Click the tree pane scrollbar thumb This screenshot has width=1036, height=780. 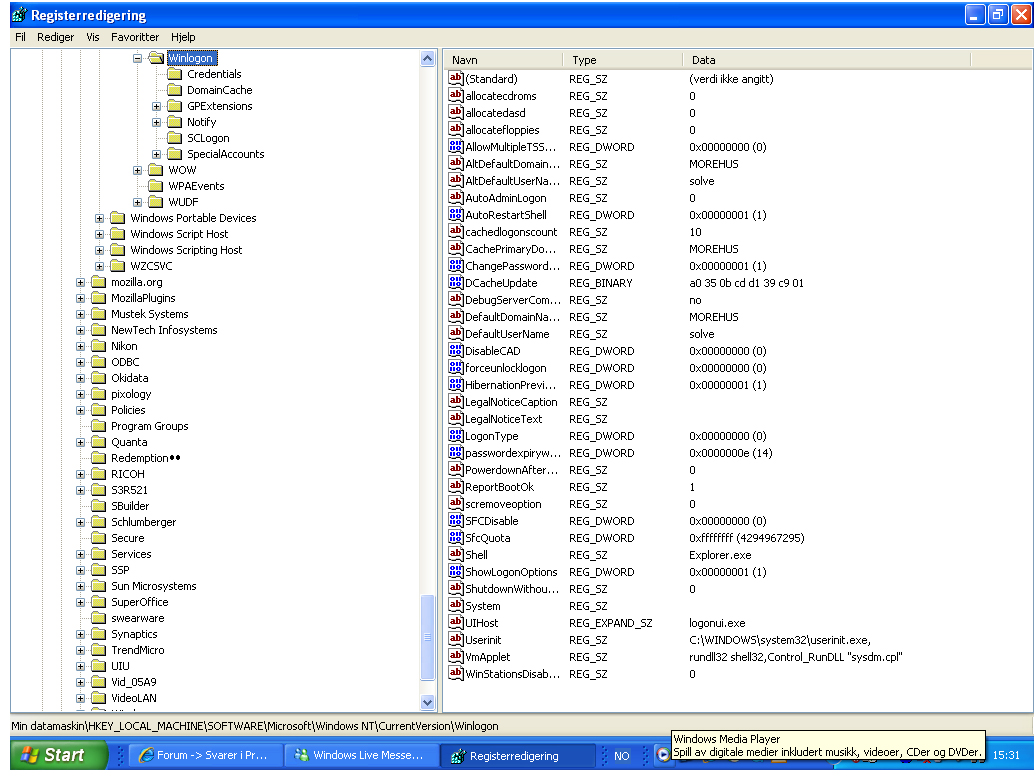coord(427,637)
